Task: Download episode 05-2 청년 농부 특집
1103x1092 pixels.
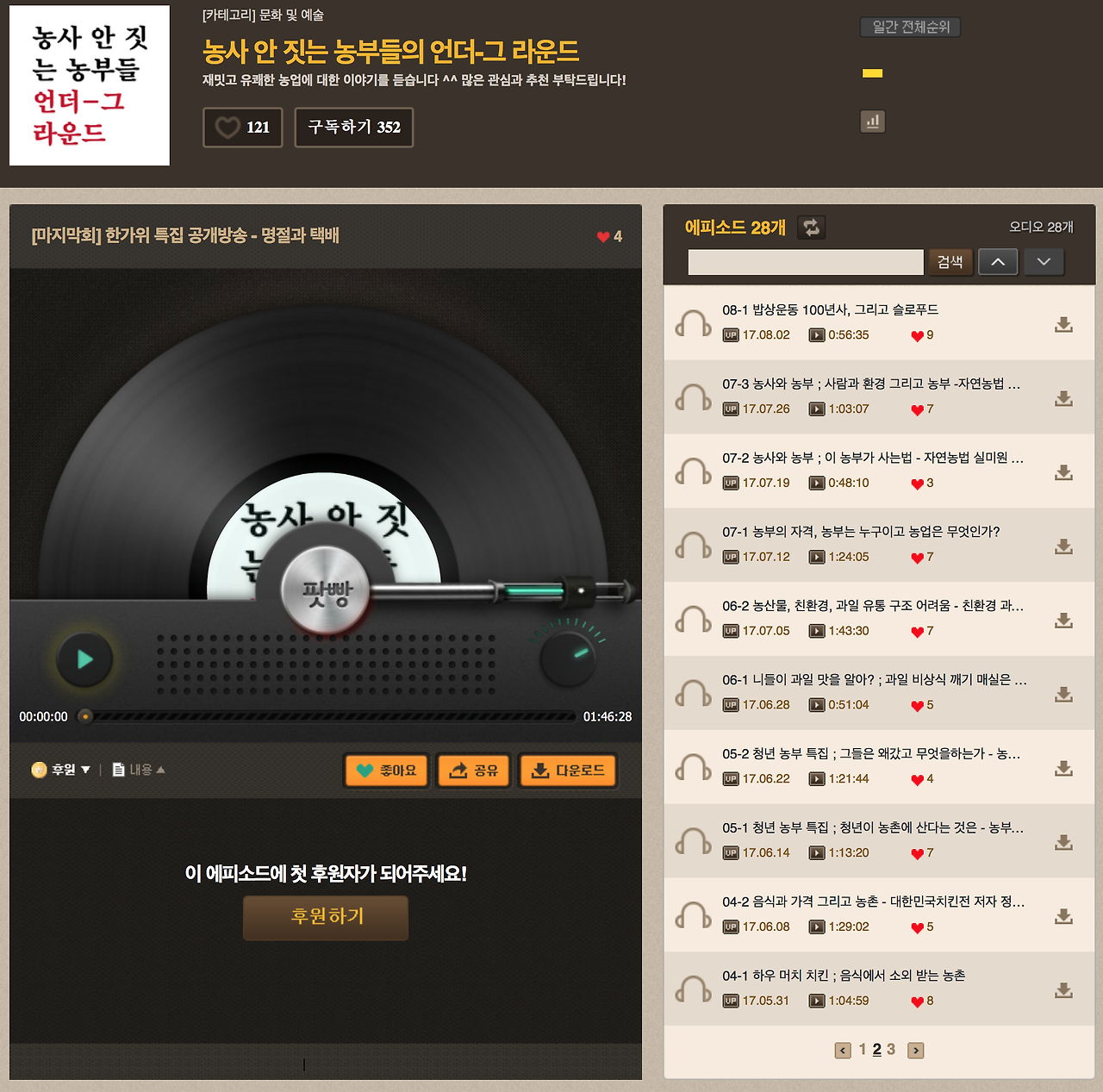Action: point(1064,768)
